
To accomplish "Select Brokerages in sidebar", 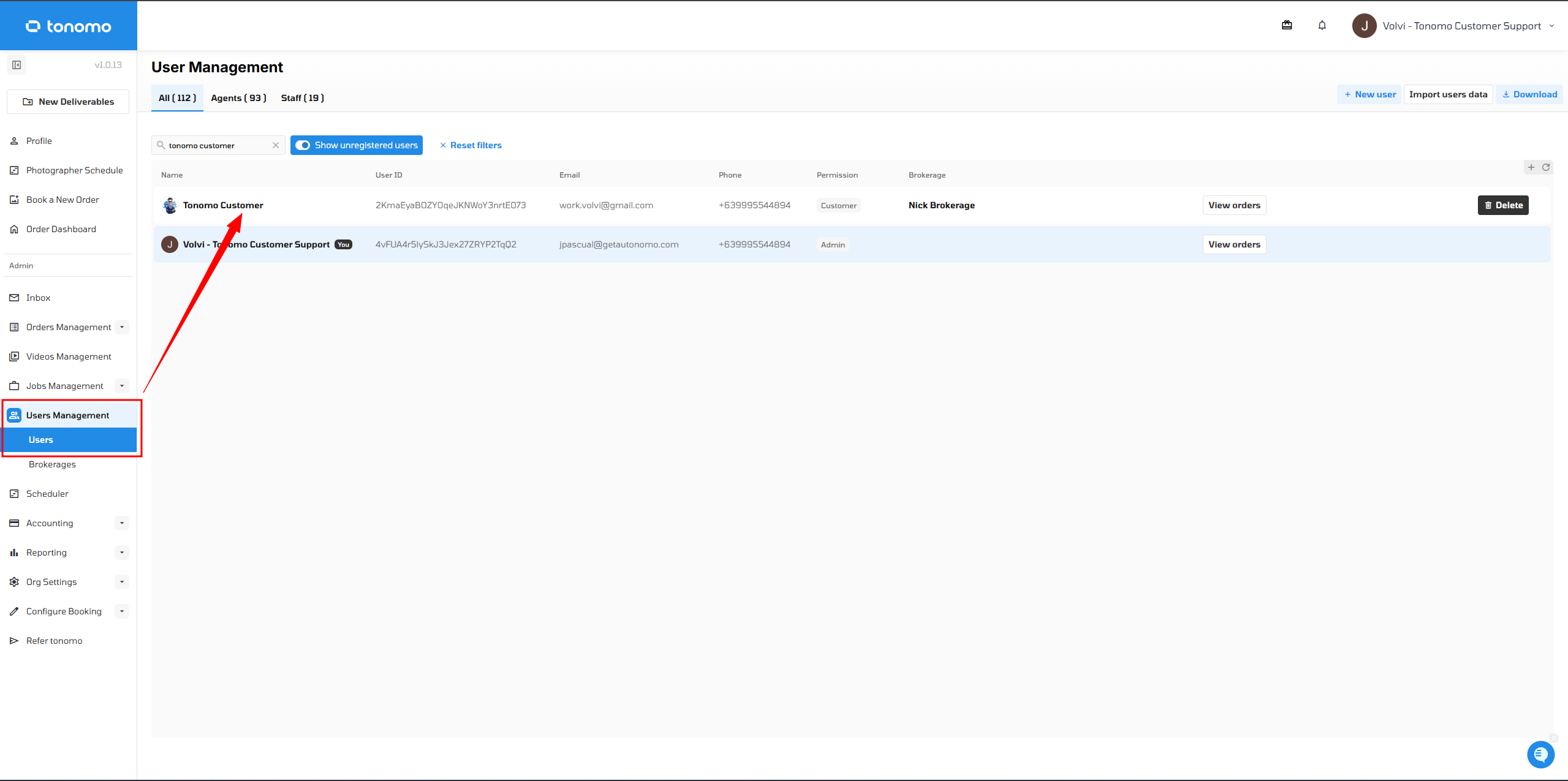I will tap(52, 464).
